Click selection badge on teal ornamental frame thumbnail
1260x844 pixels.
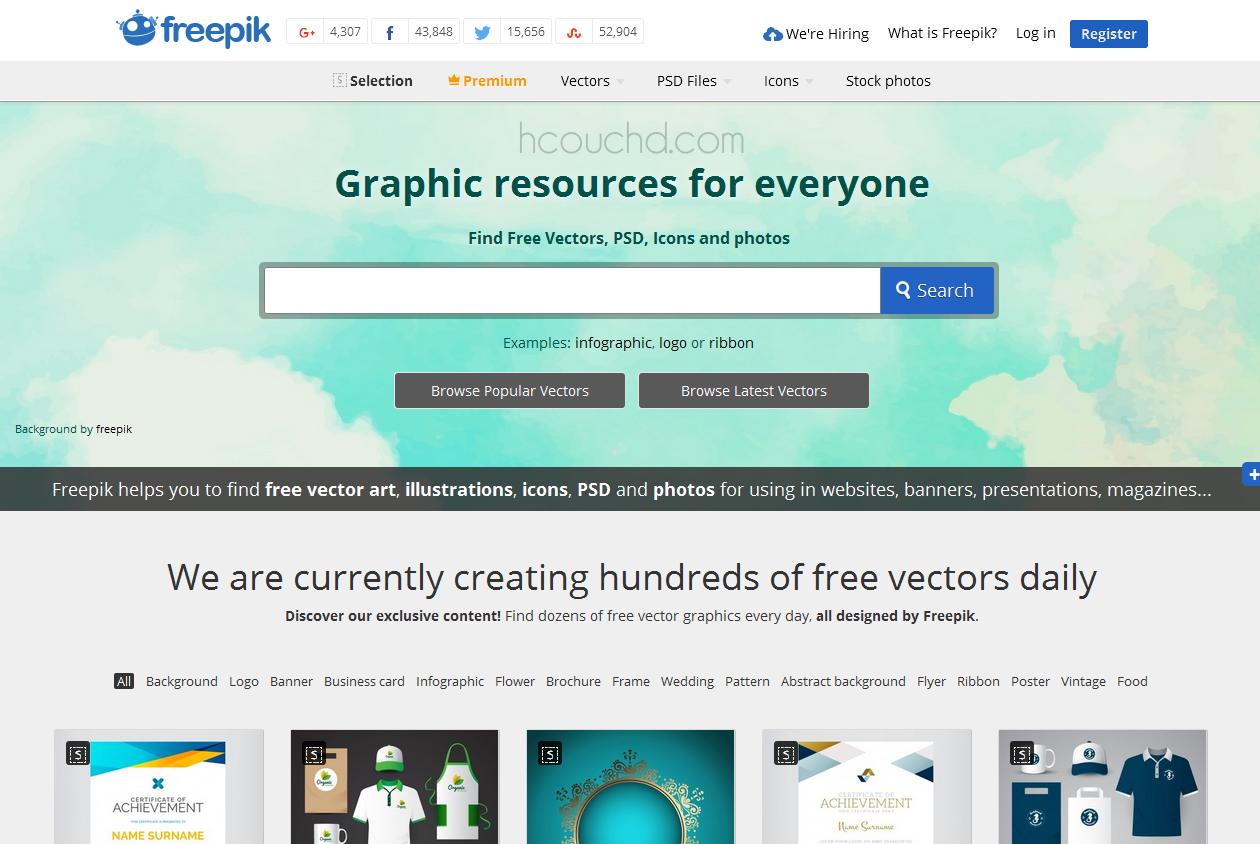tap(550, 753)
